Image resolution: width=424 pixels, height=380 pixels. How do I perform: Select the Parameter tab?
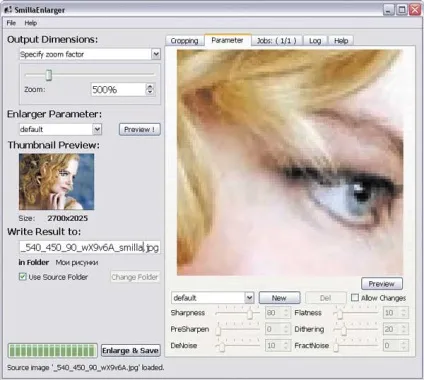click(x=227, y=40)
